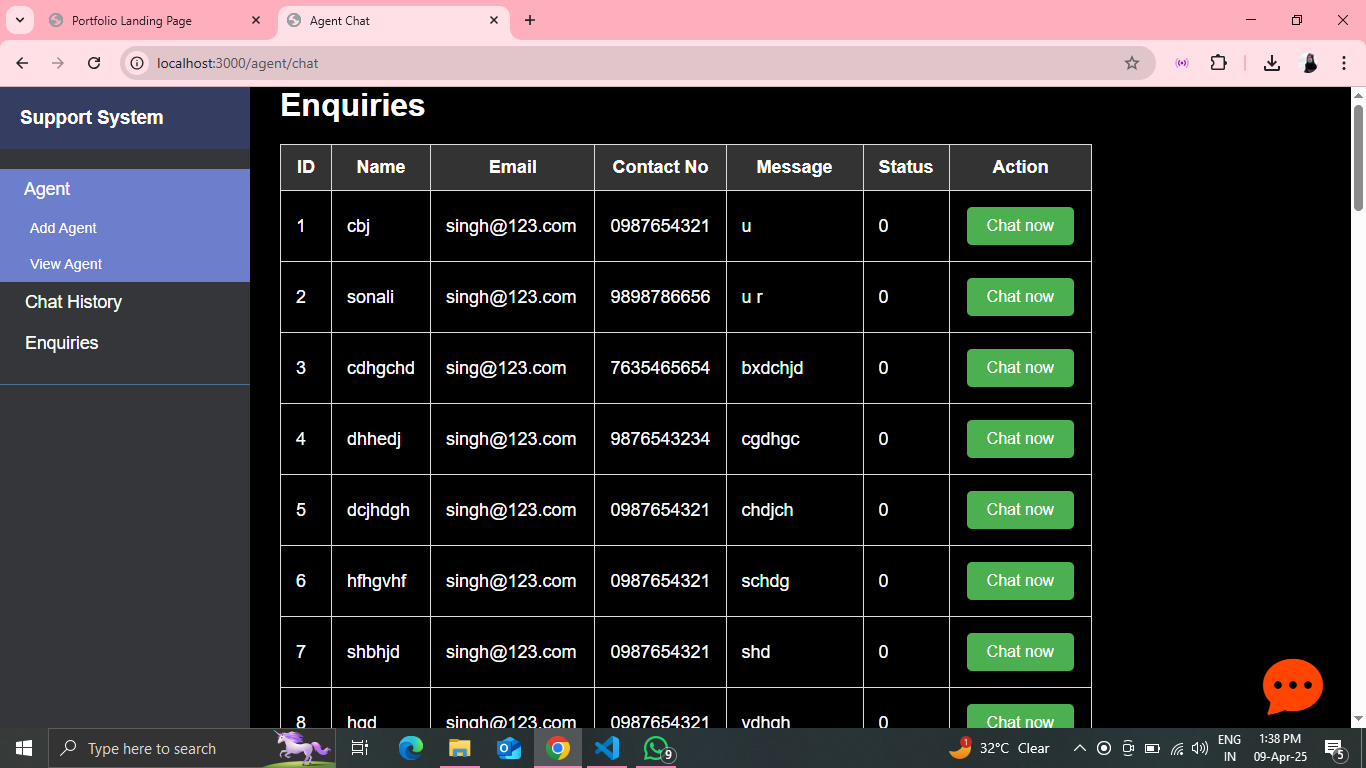The width and height of the screenshot is (1366, 768).
Task: Select Add Agent in the sidebar
Action: [63, 228]
